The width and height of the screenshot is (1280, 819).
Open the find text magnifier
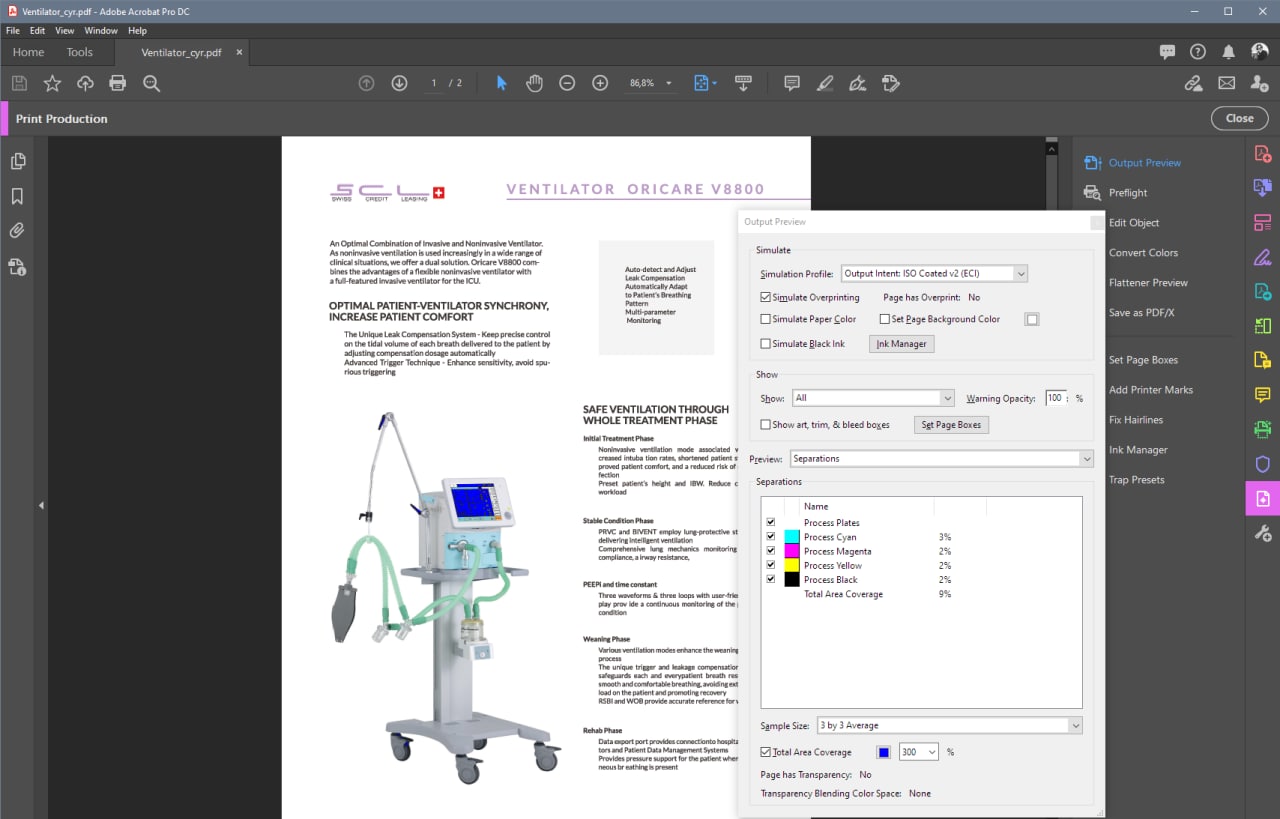(151, 83)
